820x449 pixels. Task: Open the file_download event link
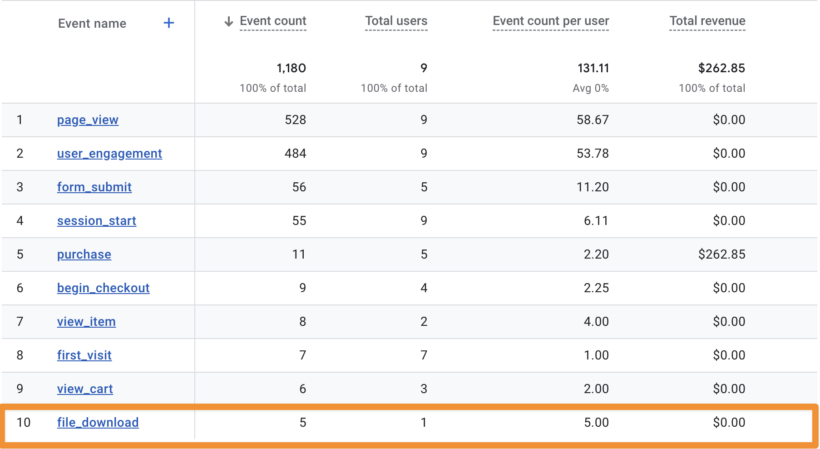[98, 422]
